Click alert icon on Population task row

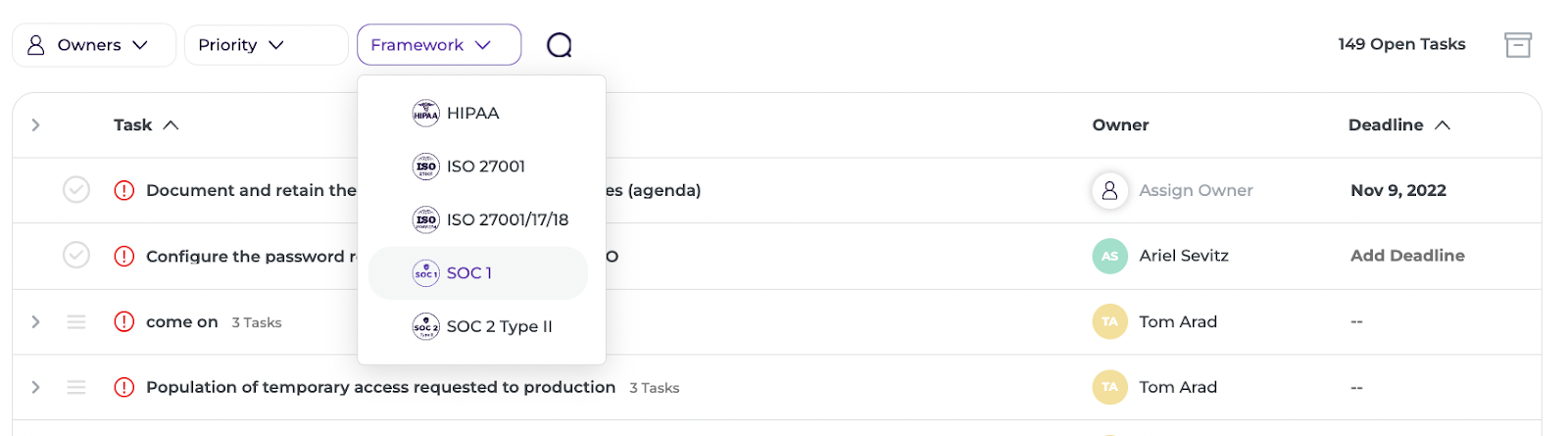pos(124,387)
